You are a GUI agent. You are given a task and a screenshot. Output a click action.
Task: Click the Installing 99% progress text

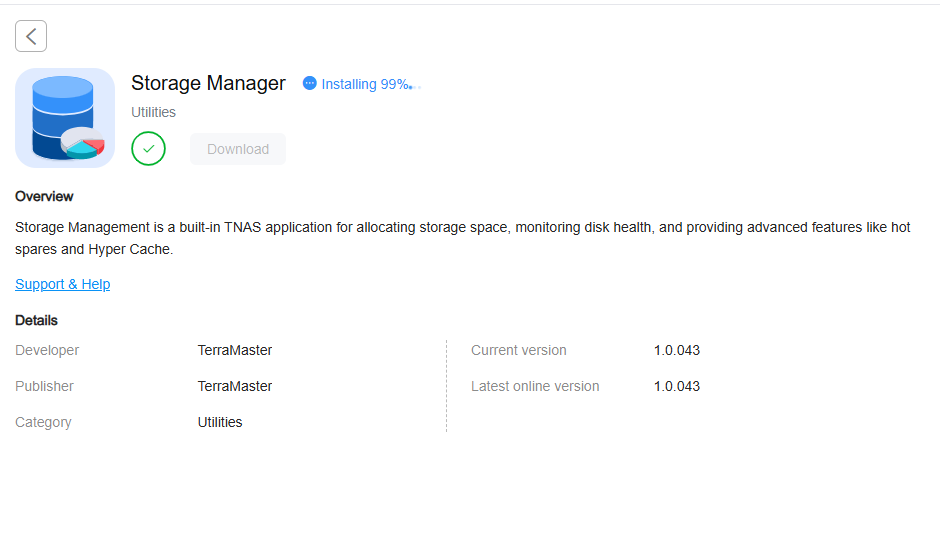click(x=365, y=85)
